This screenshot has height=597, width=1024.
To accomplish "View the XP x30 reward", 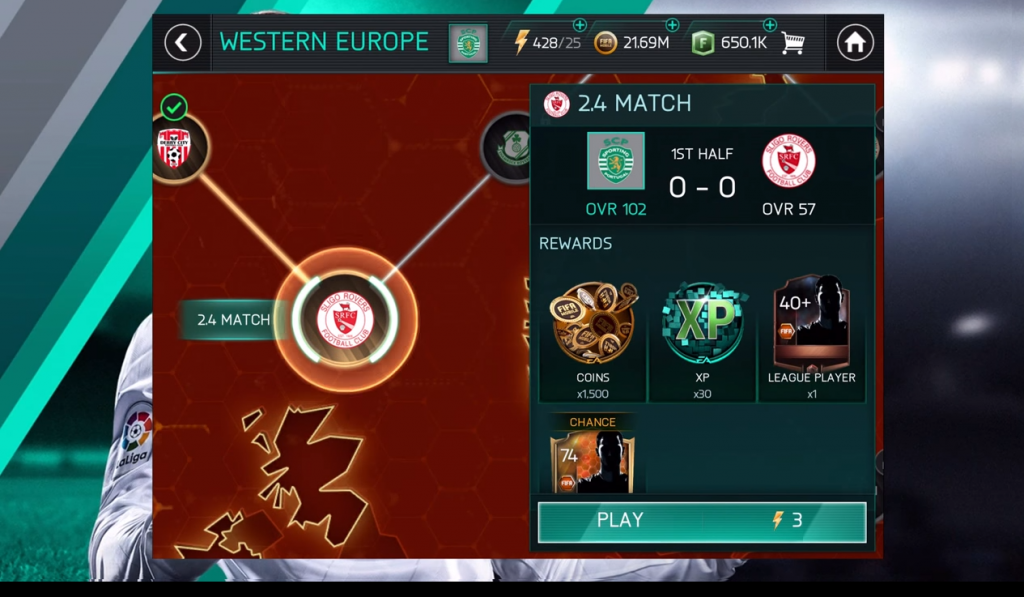I will tap(702, 338).
